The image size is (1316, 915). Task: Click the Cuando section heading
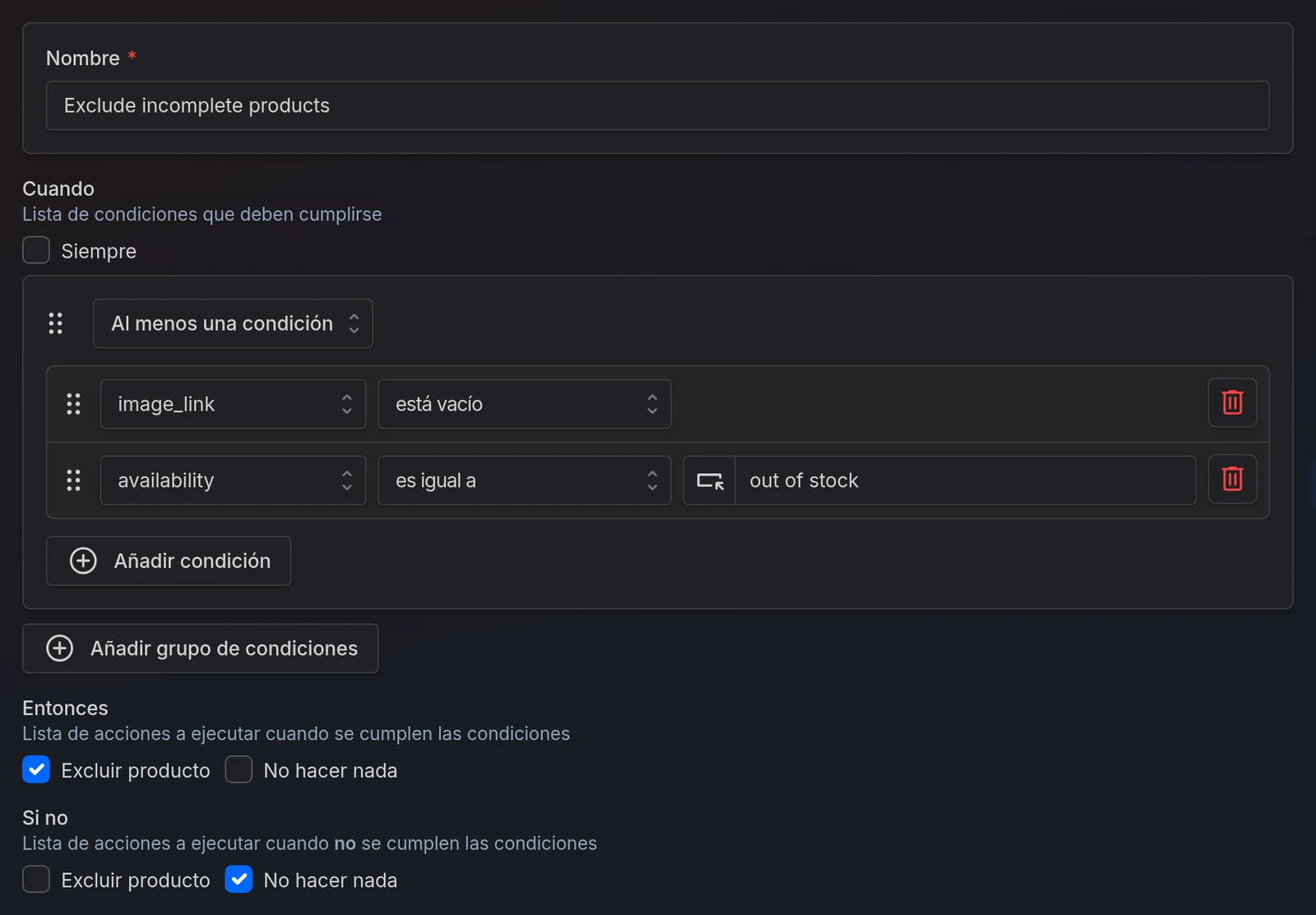coord(58,188)
